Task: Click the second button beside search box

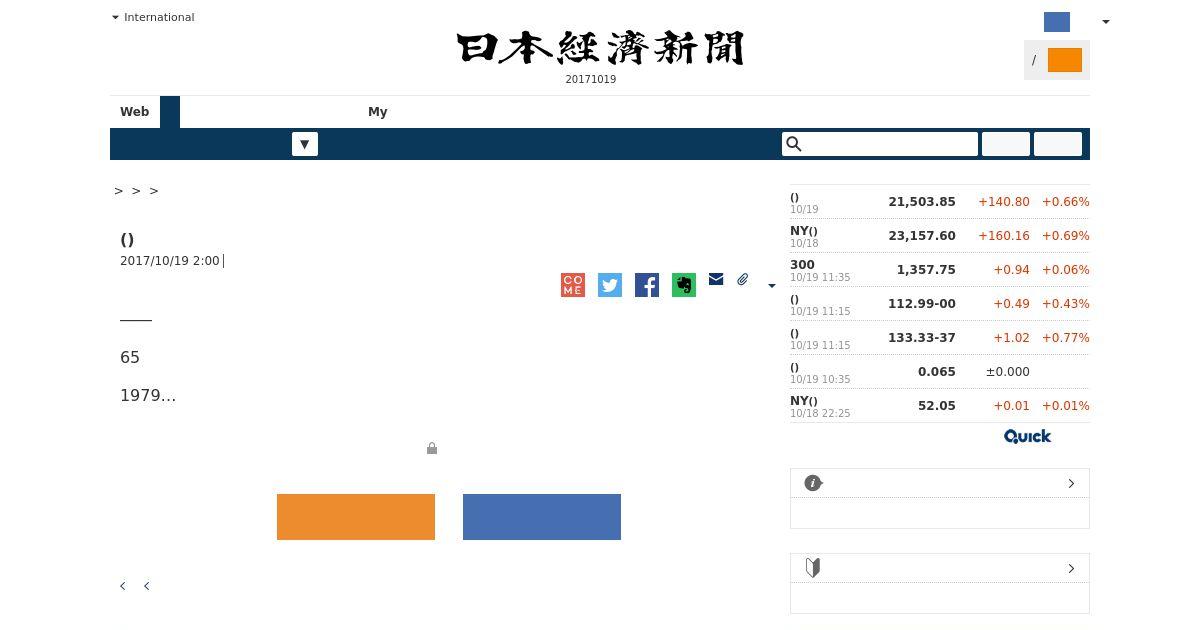Action: click(x=1058, y=144)
